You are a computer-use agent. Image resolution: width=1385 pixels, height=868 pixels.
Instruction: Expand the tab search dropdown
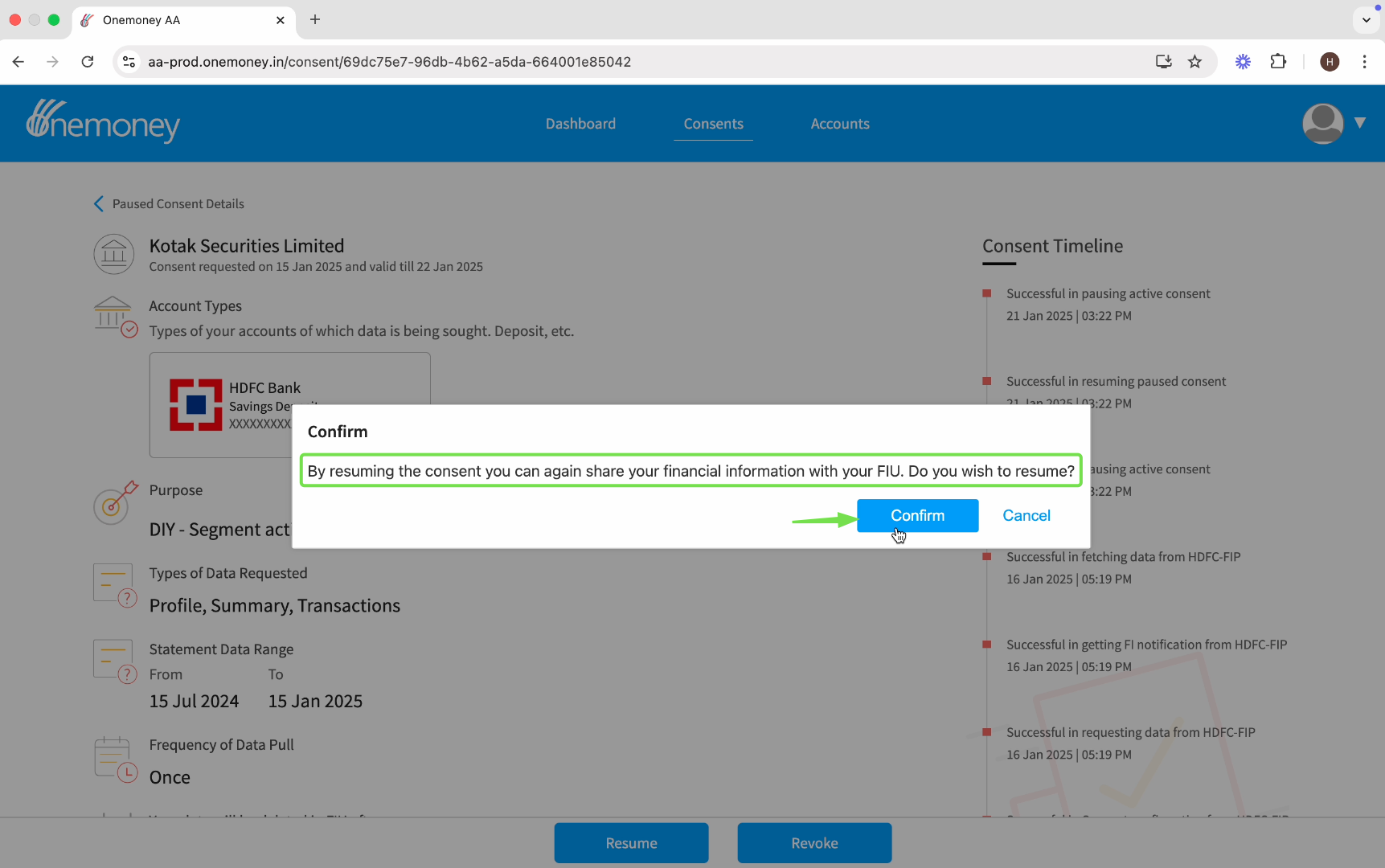[x=1366, y=20]
